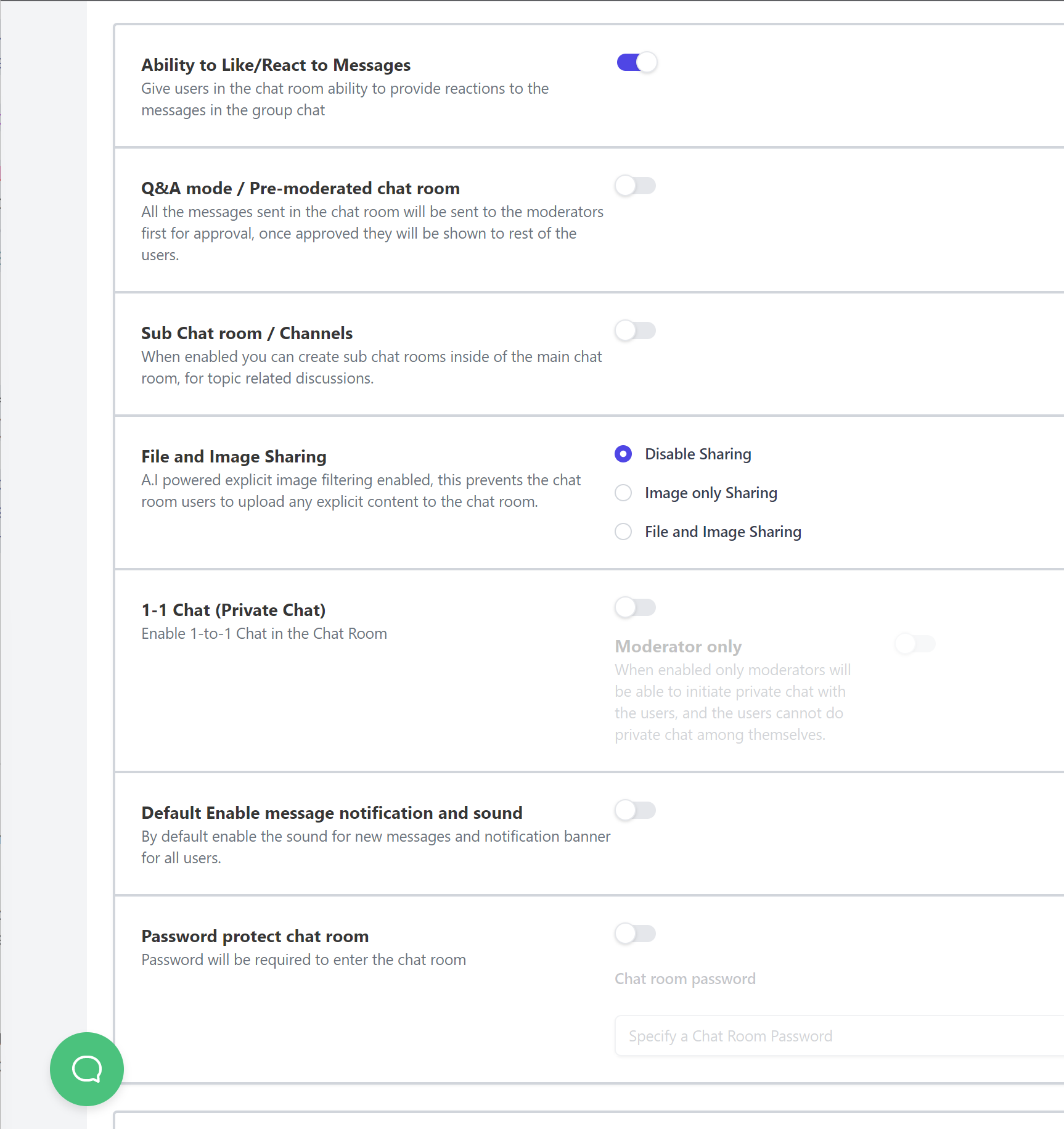Click the 'Chat room password' field label
Screen dimensions: 1064x1129
click(x=685, y=979)
